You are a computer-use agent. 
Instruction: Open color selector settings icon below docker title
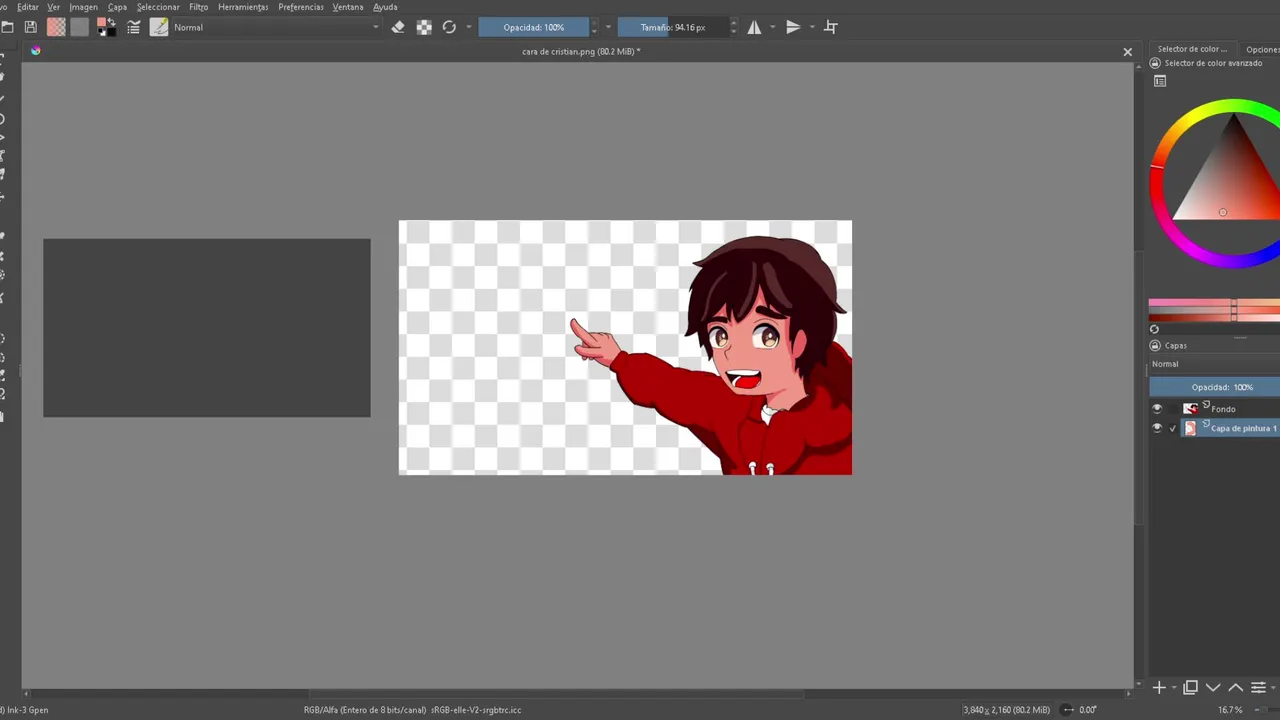[x=1160, y=82]
